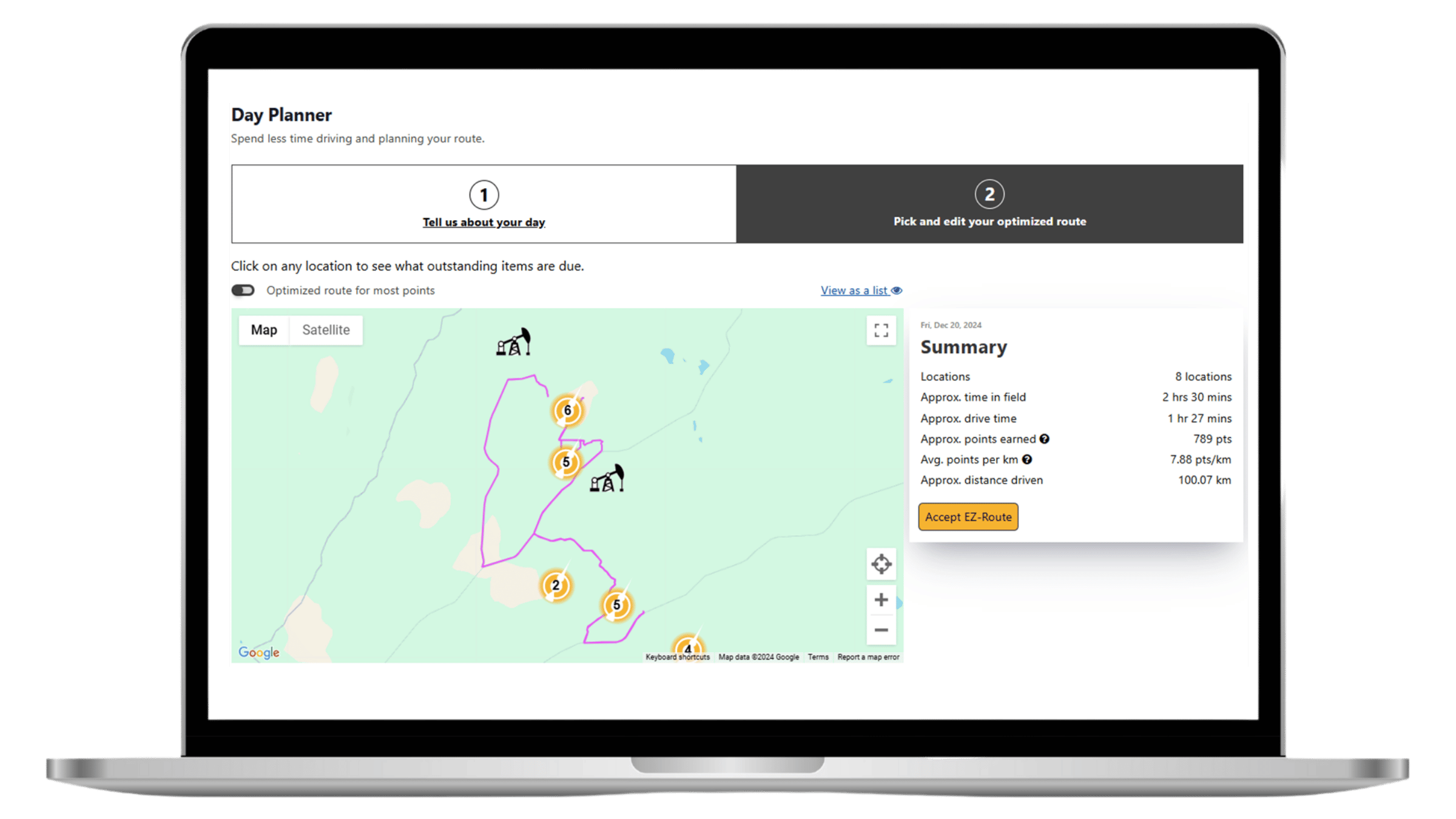
Task: Click the Approx. distance driven label
Action: click(x=982, y=480)
